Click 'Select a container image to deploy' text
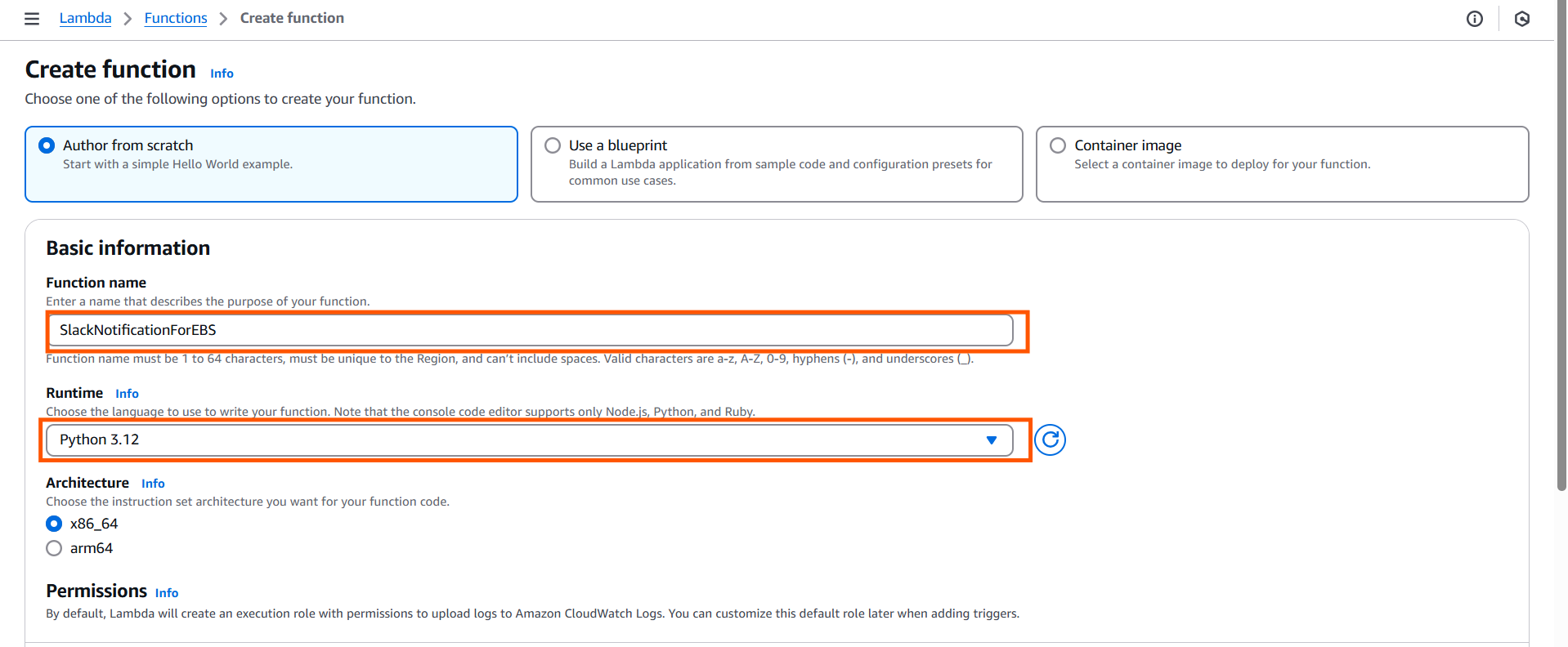This screenshot has height=647, width=1568. pos(1222,164)
